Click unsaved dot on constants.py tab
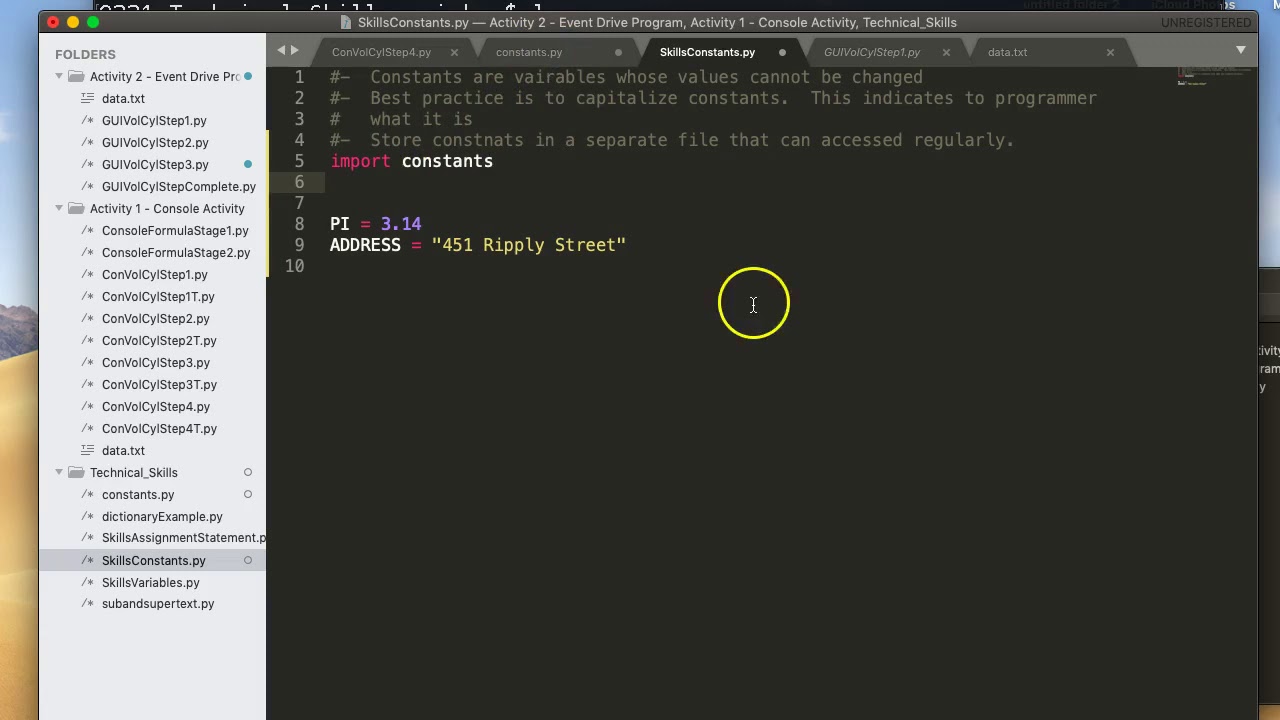 [618, 52]
